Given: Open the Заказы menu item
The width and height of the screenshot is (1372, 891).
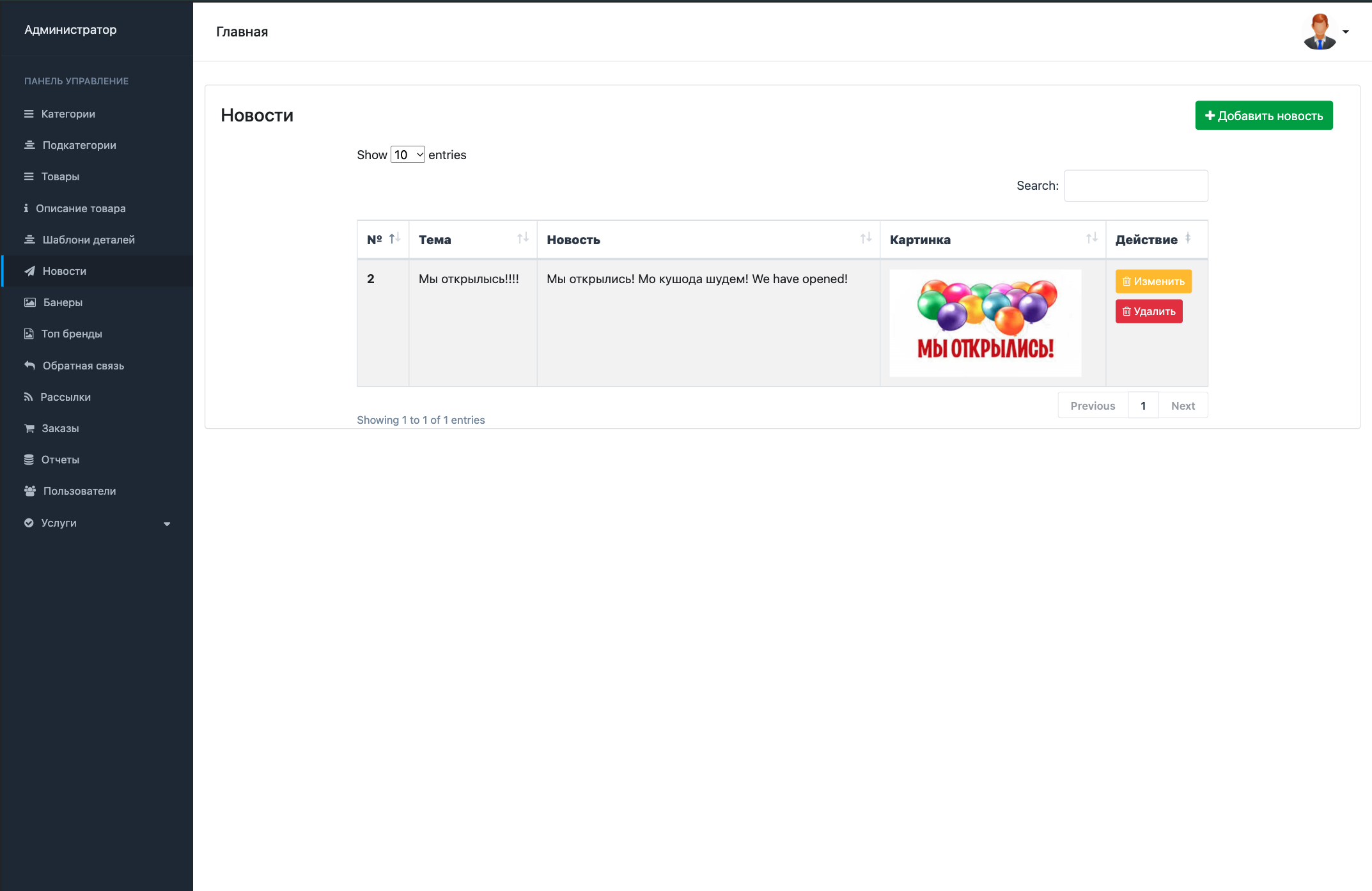Looking at the screenshot, I should [97, 428].
